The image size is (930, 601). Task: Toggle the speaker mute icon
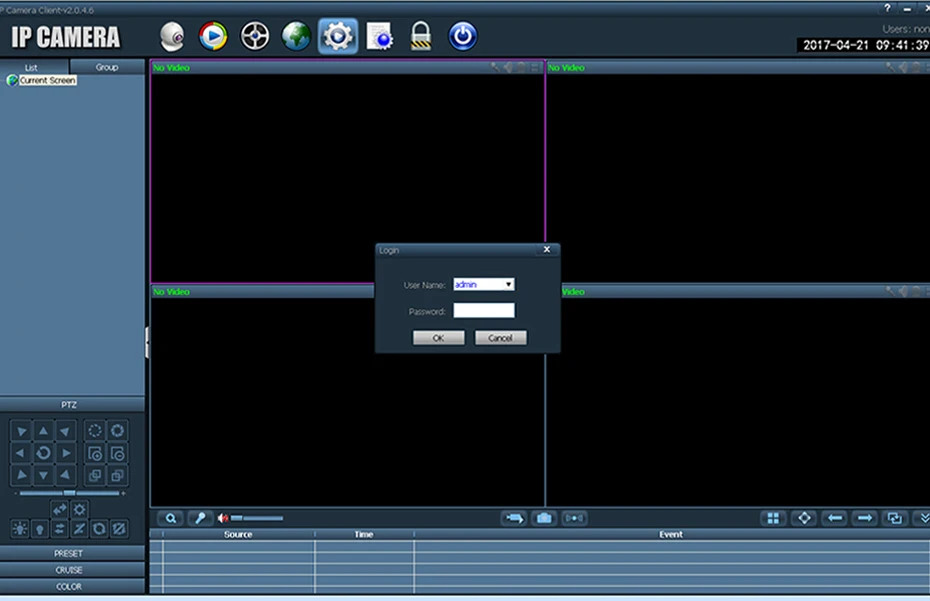(x=223, y=519)
